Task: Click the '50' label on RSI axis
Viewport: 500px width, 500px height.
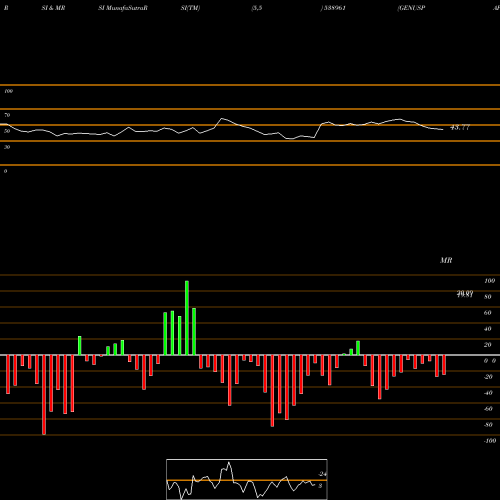Action: click(x=7, y=131)
